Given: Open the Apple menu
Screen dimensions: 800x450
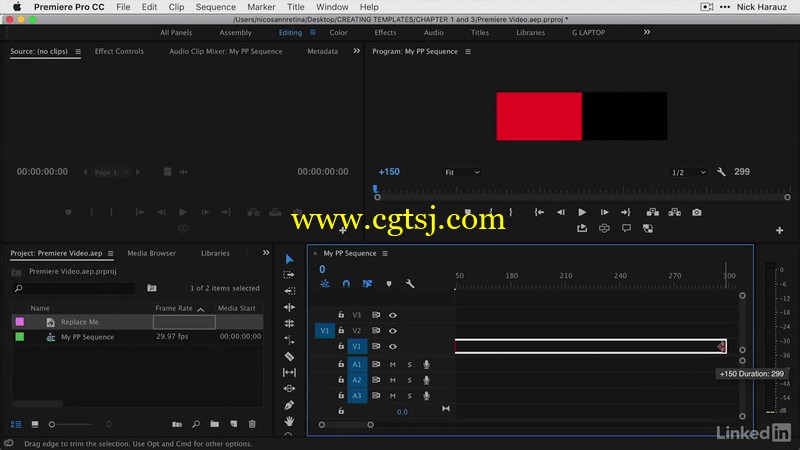Looking at the screenshot, I should tap(17, 7).
